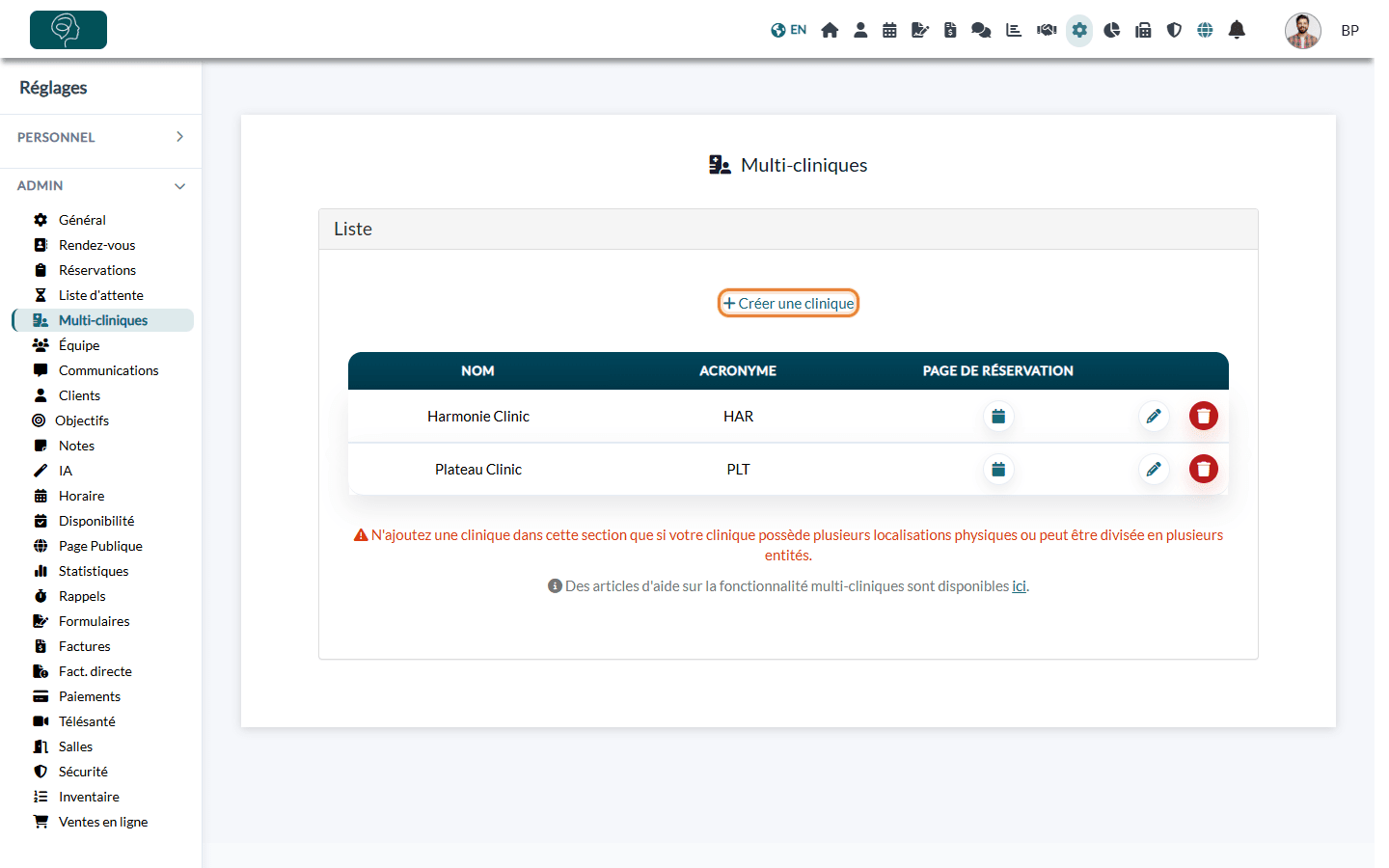Image resolution: width=1389 pixels, height=868 pixels.
Task: Delete Harmonie Clinic using the trash icon
Action: 1204,417
